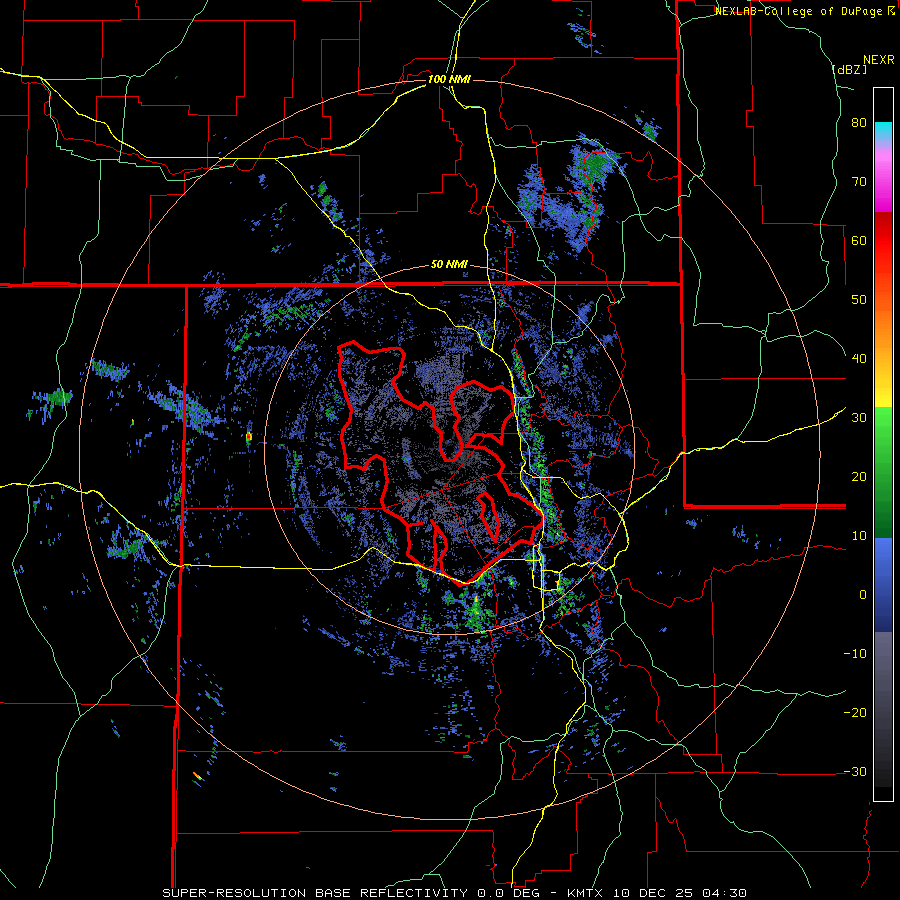Click the 50 NMI range ring label
Viewport: 900px width, 900px height.
449,265
